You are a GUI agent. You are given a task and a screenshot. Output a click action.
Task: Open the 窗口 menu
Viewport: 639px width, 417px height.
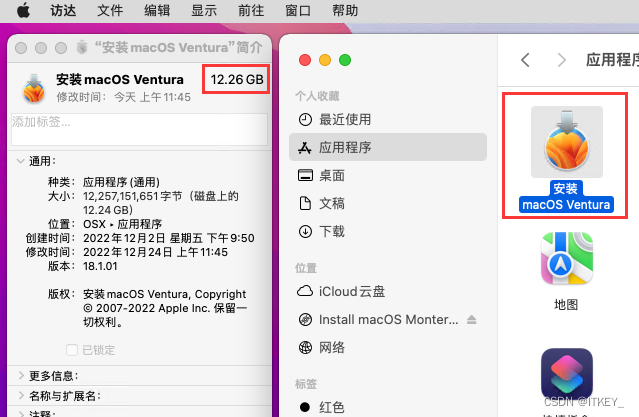[298, 10]
